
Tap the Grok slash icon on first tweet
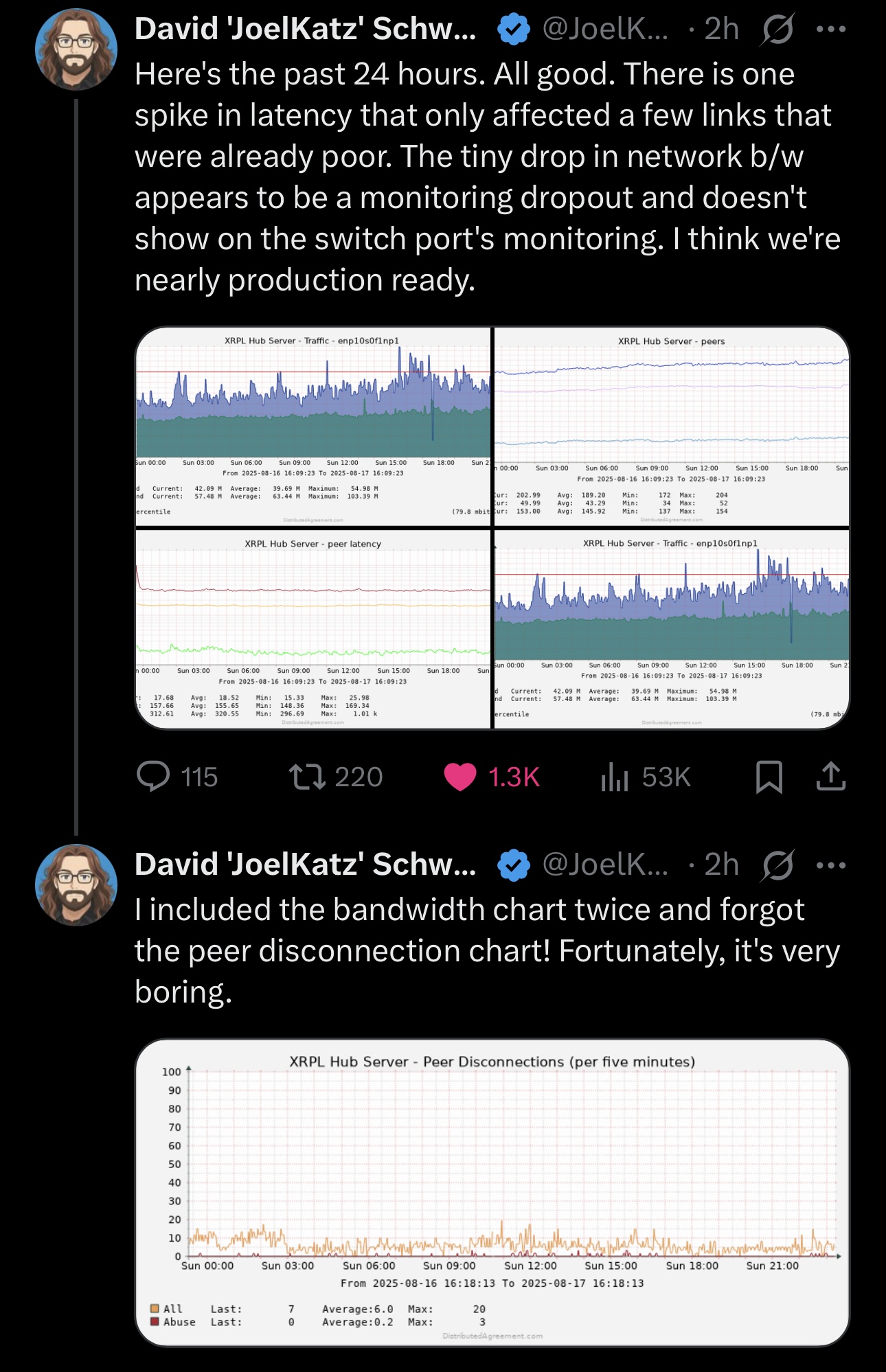tap(777, 30)
